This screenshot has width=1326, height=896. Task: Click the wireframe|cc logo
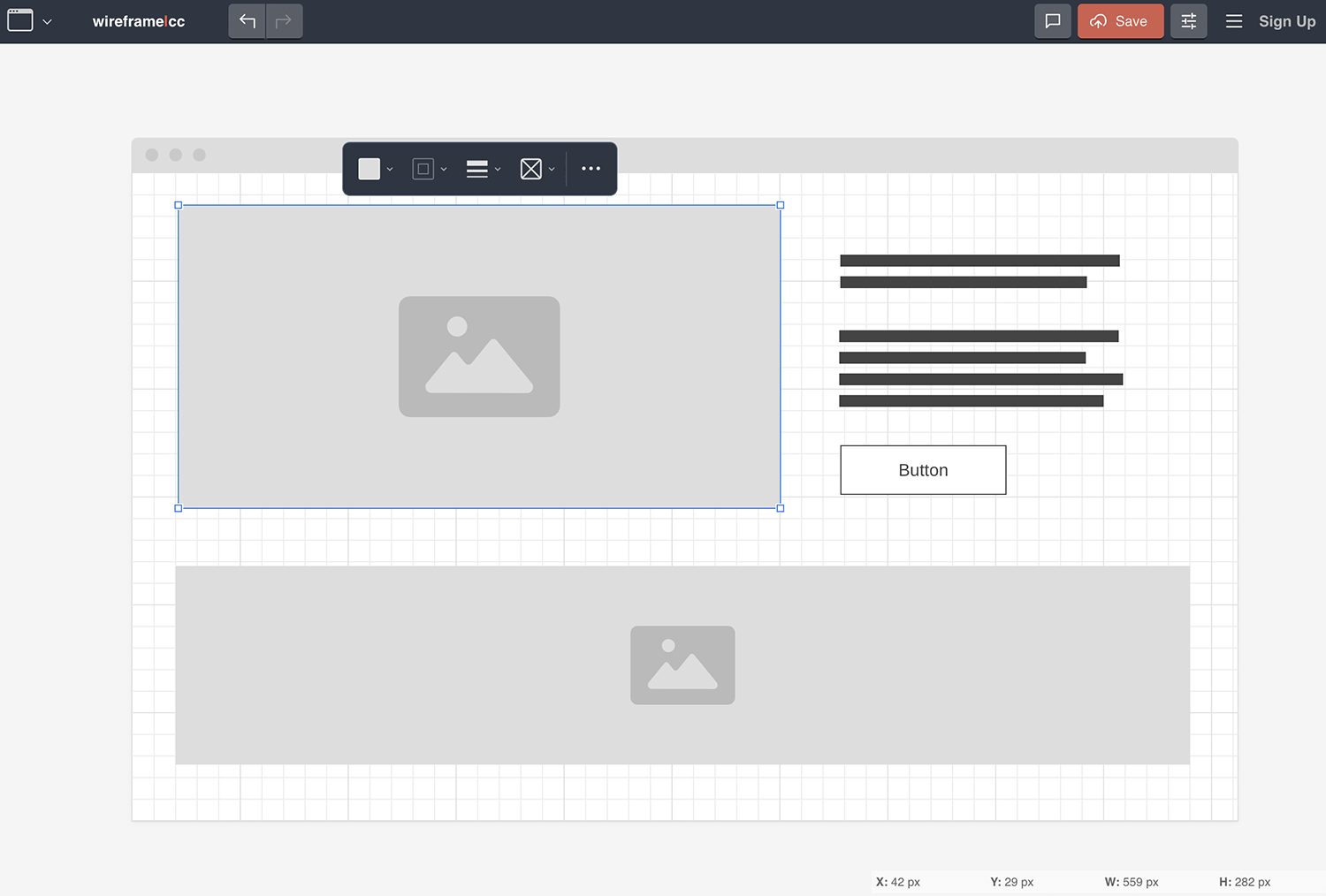139,21
